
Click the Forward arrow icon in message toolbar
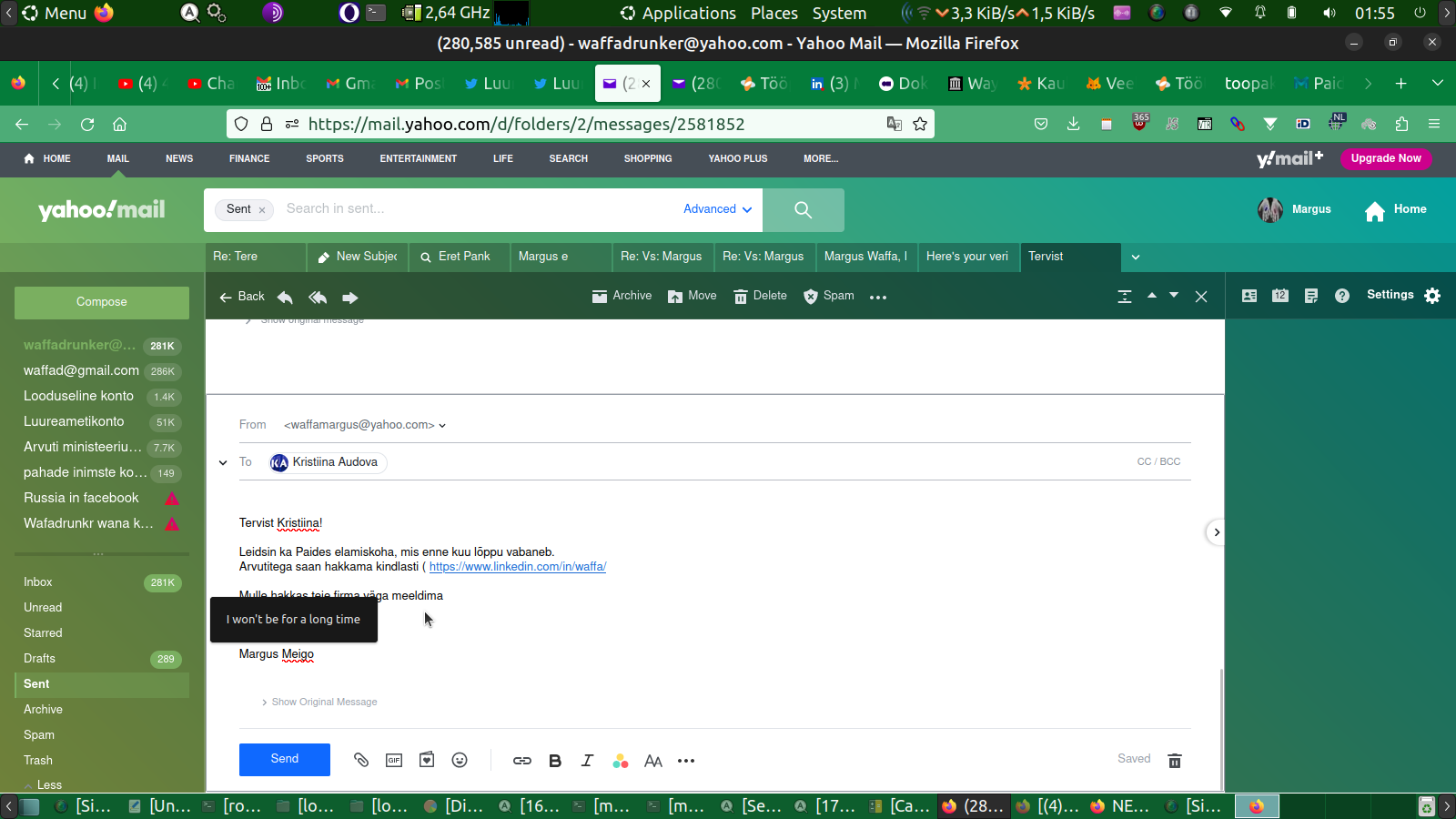[x=350, y=297]
